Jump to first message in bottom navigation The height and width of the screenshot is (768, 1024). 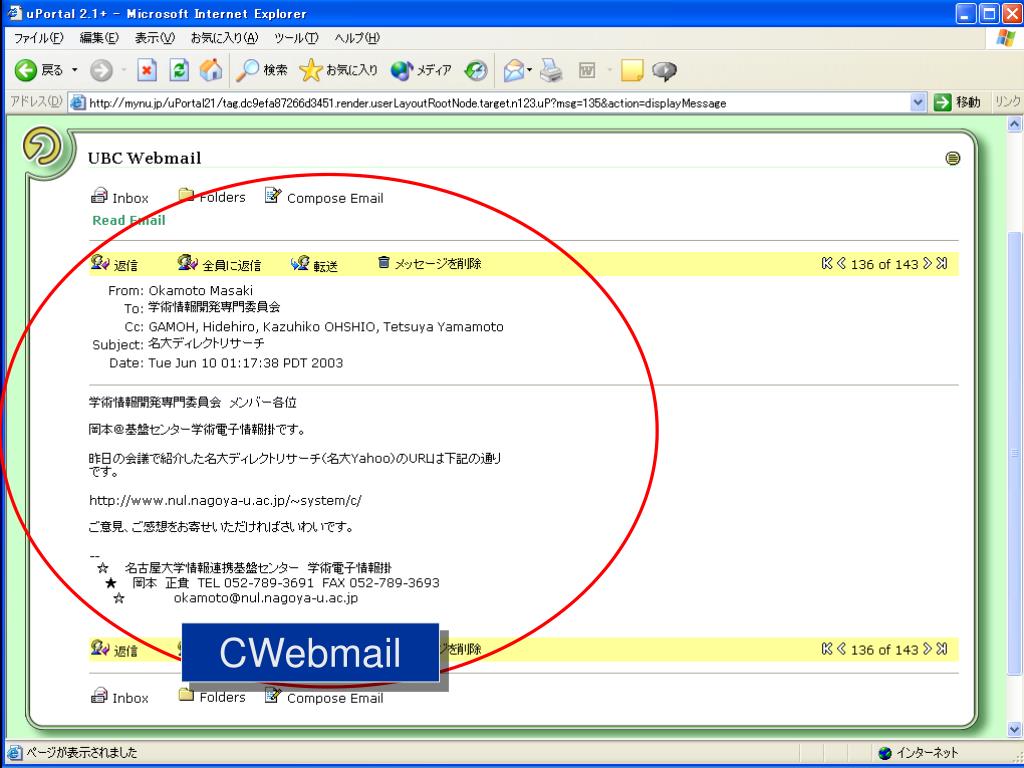point(827,648)
